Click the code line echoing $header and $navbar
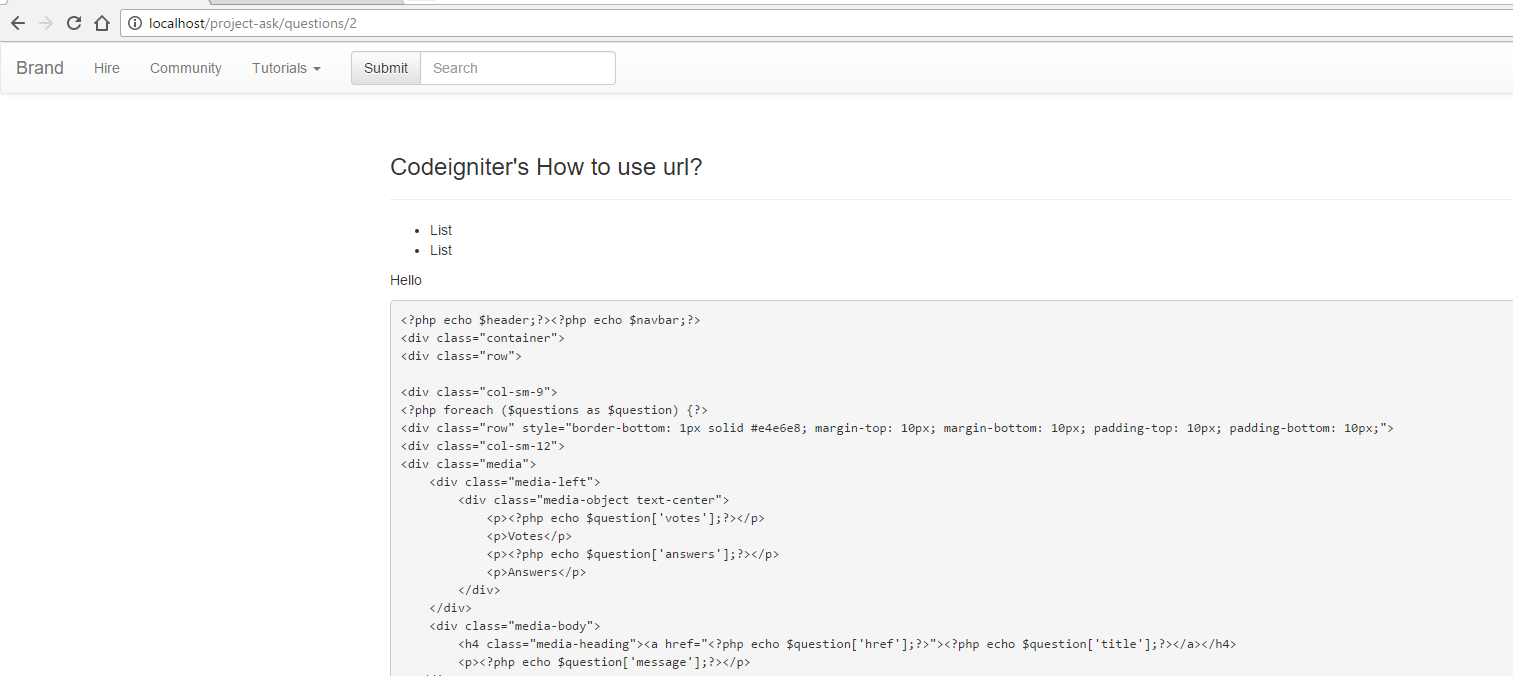 [551, 320]
